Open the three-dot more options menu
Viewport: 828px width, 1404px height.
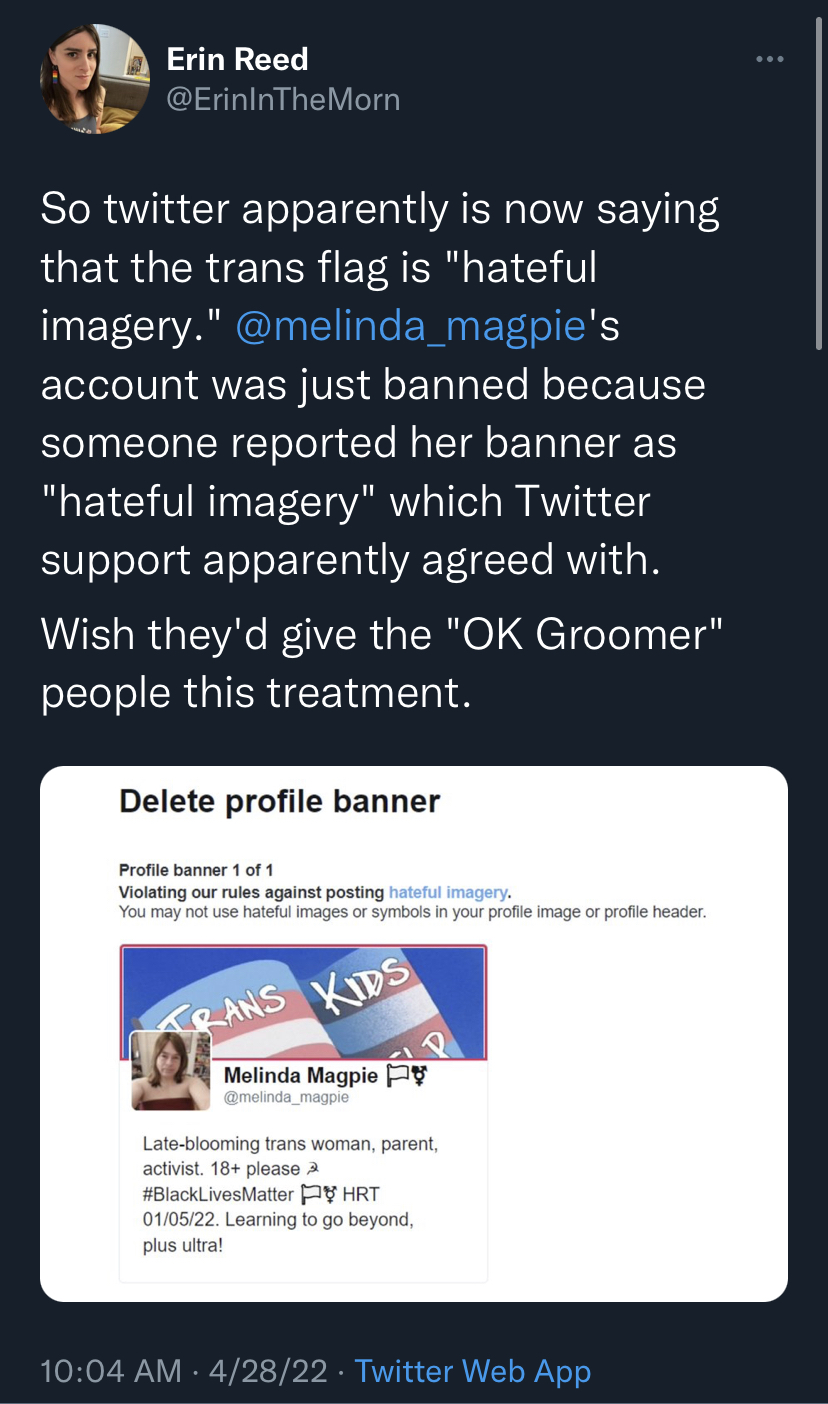pyautogui.click(x=769, y=60)
